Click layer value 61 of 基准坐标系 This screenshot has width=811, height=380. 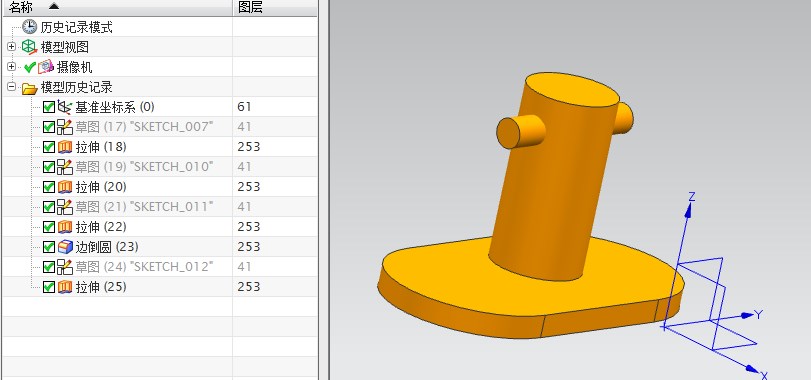pyautogui.click(x=244, y=107)
